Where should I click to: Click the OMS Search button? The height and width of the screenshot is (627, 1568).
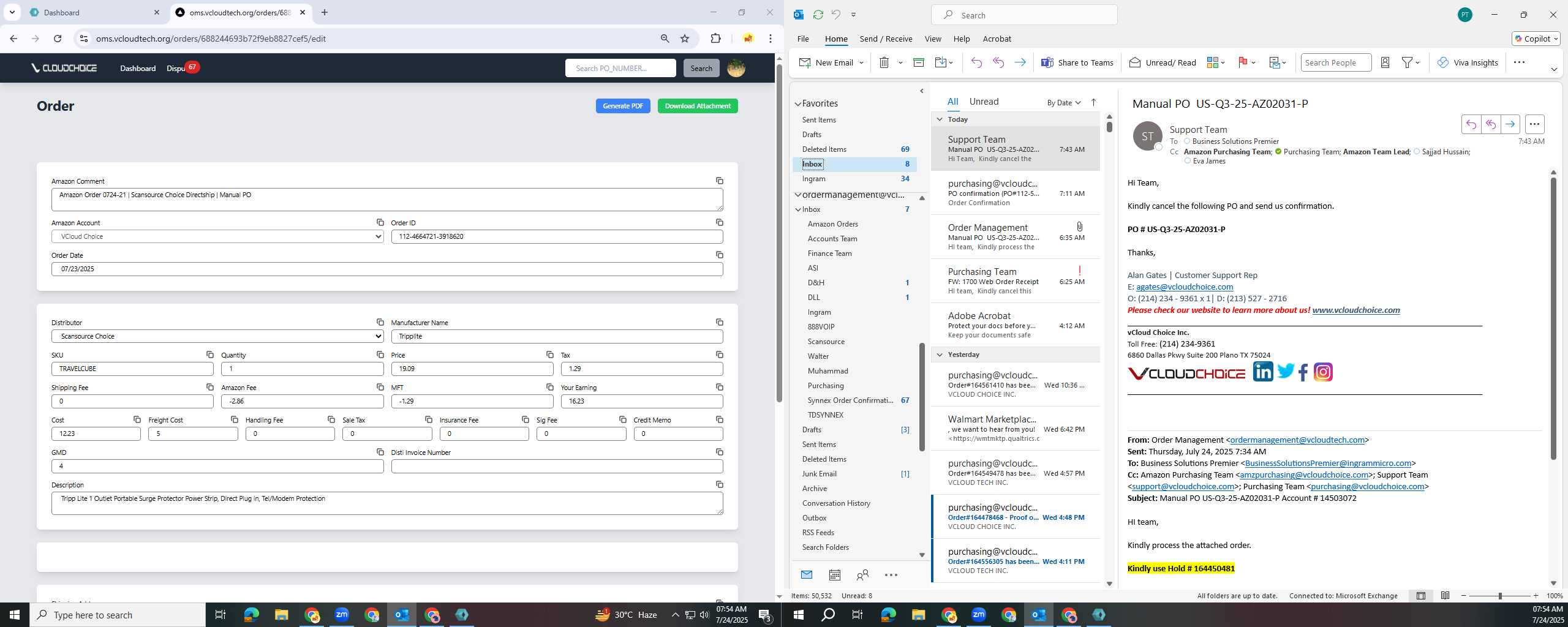pyautogui.click(x=701, y=68)
